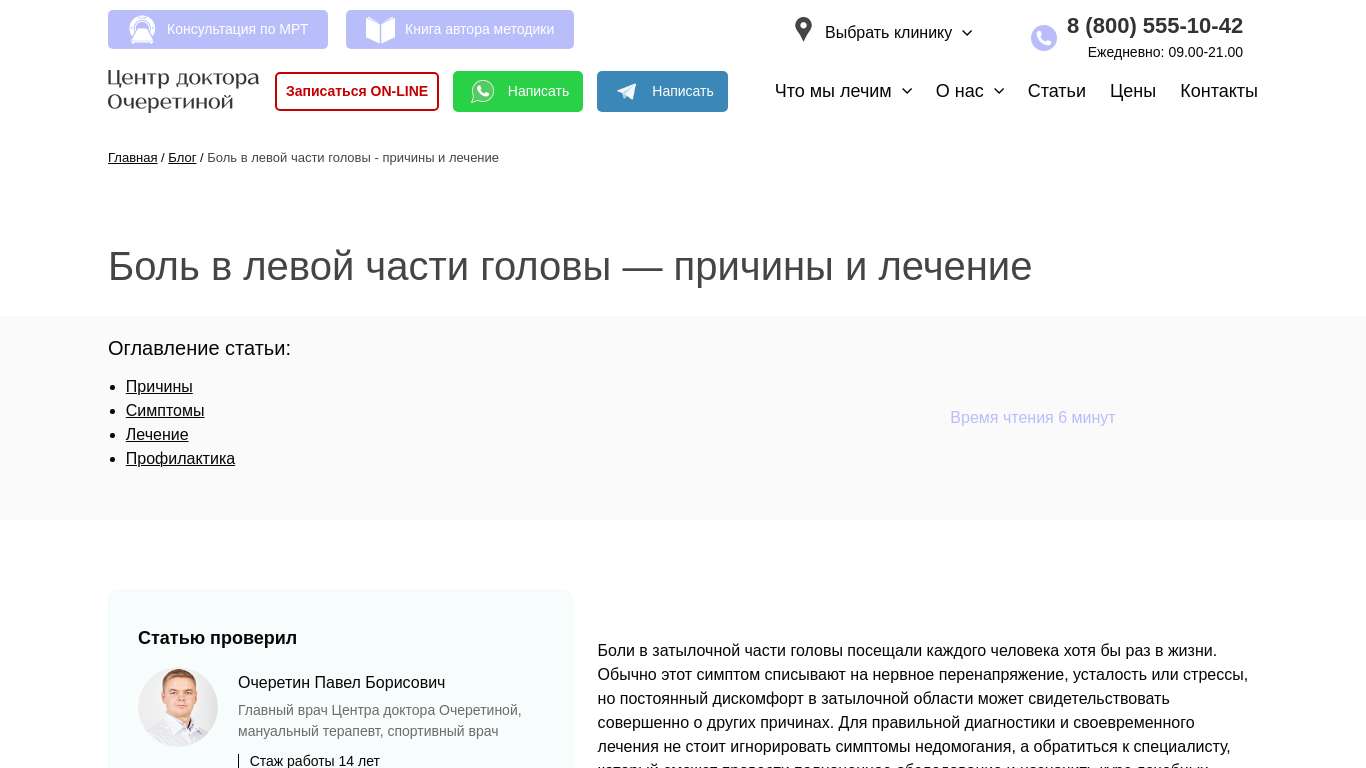Jump to the Причины section
Image resolution: width=1366 pixels, height=768 pixels.
(x=159, y=387)
